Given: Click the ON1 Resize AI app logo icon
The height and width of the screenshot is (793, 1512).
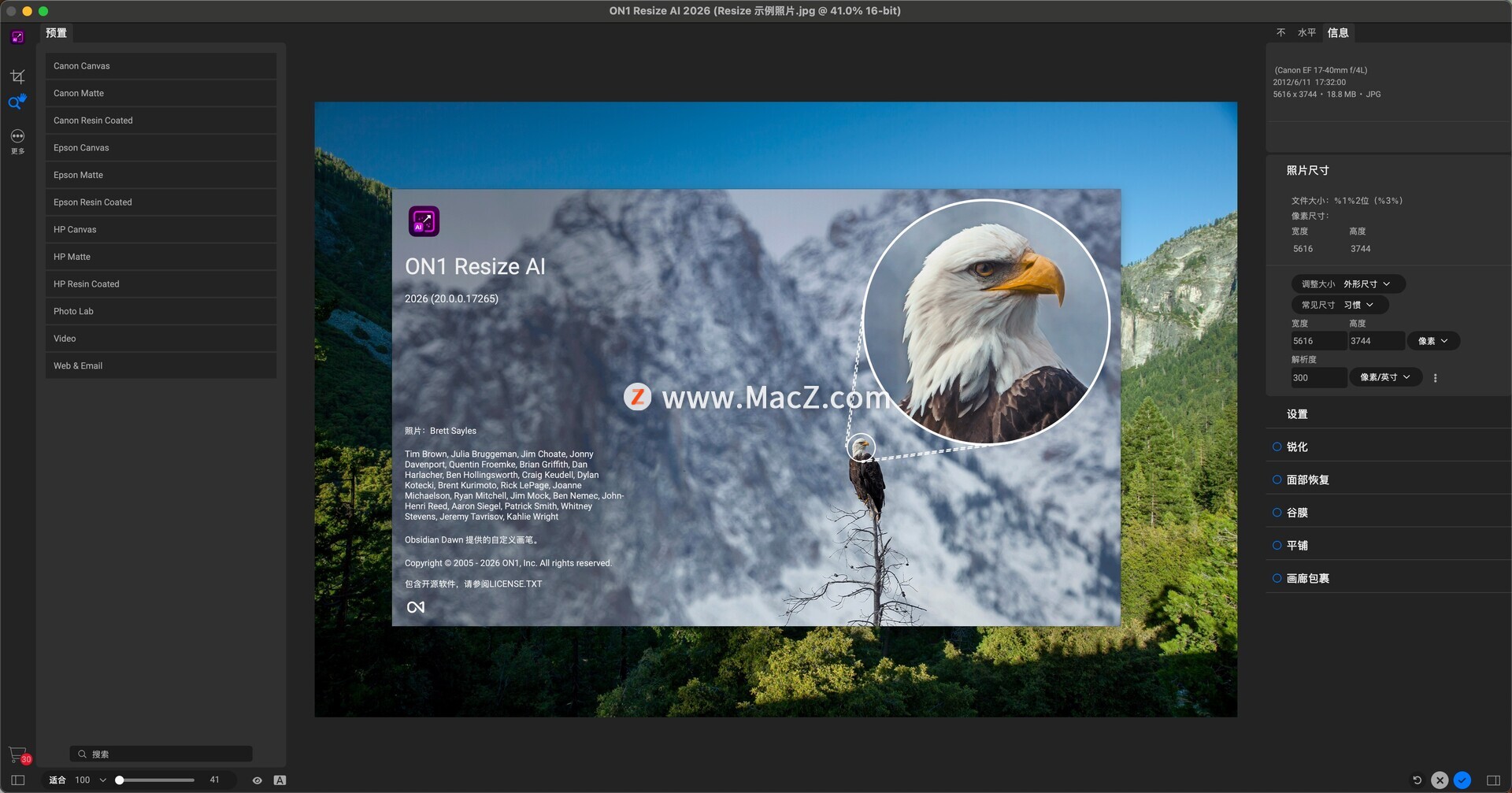Looking at the screenshot, I should [x=17, y=37].
